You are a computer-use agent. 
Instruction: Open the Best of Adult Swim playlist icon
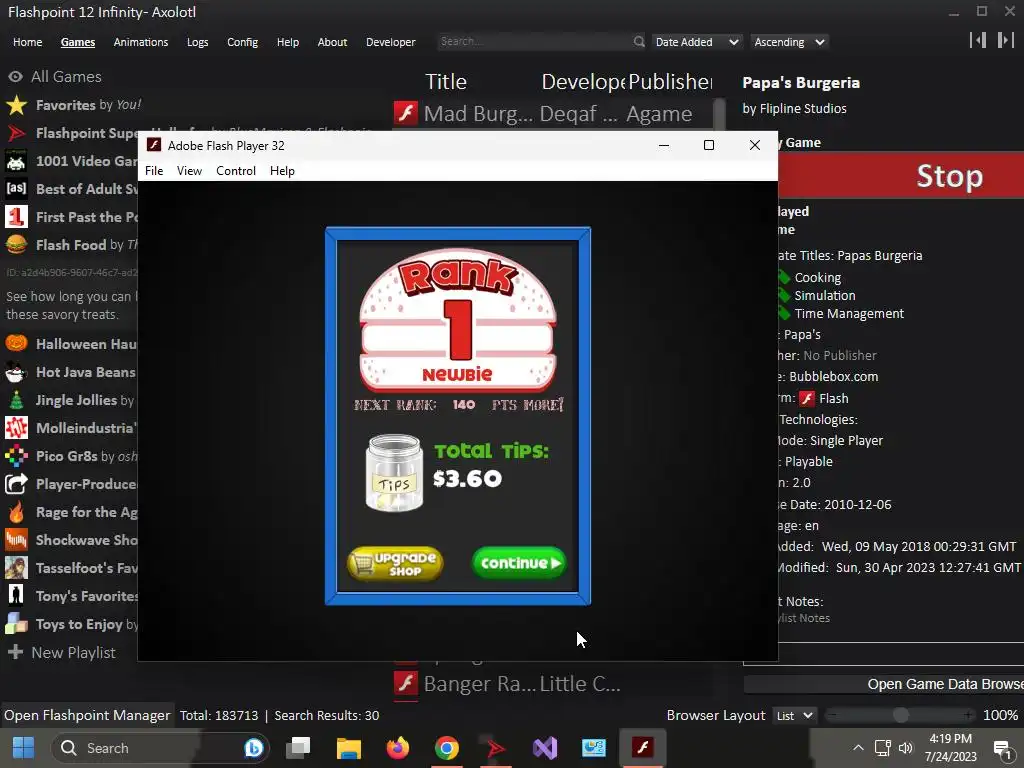tap(16, 189)
